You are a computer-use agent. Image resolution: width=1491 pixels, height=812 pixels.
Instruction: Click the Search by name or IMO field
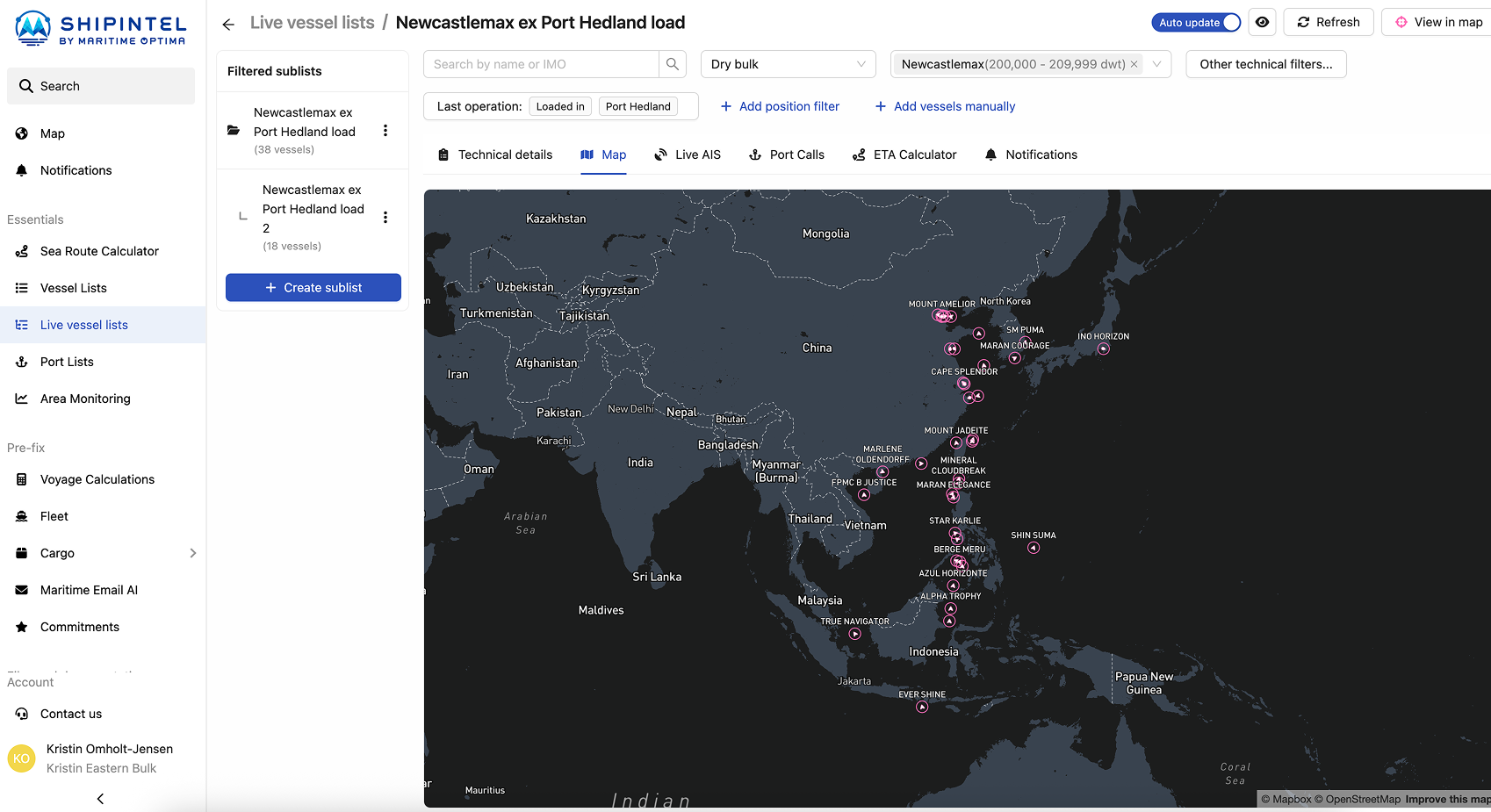click(541, 64)
